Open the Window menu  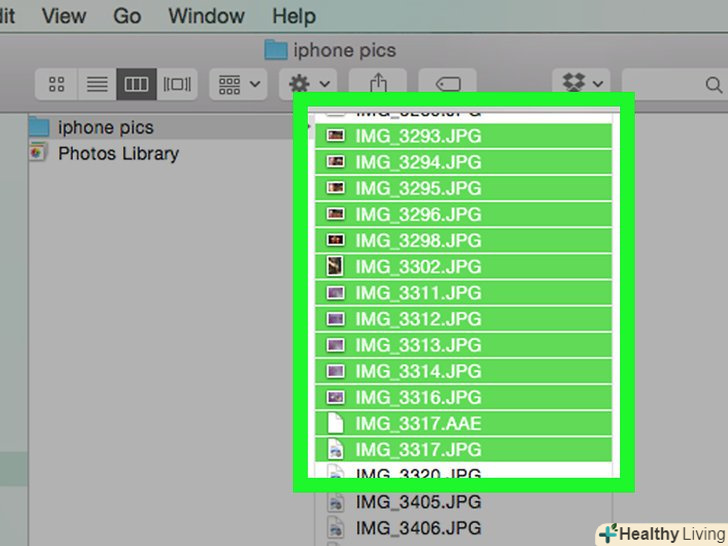click(206, 16)
